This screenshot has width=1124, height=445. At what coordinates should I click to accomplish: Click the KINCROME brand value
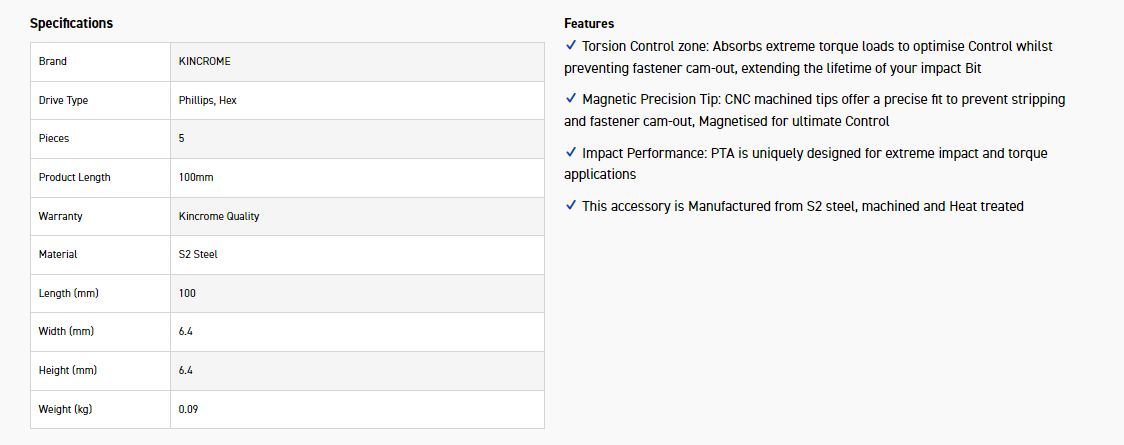click(204, 62)
